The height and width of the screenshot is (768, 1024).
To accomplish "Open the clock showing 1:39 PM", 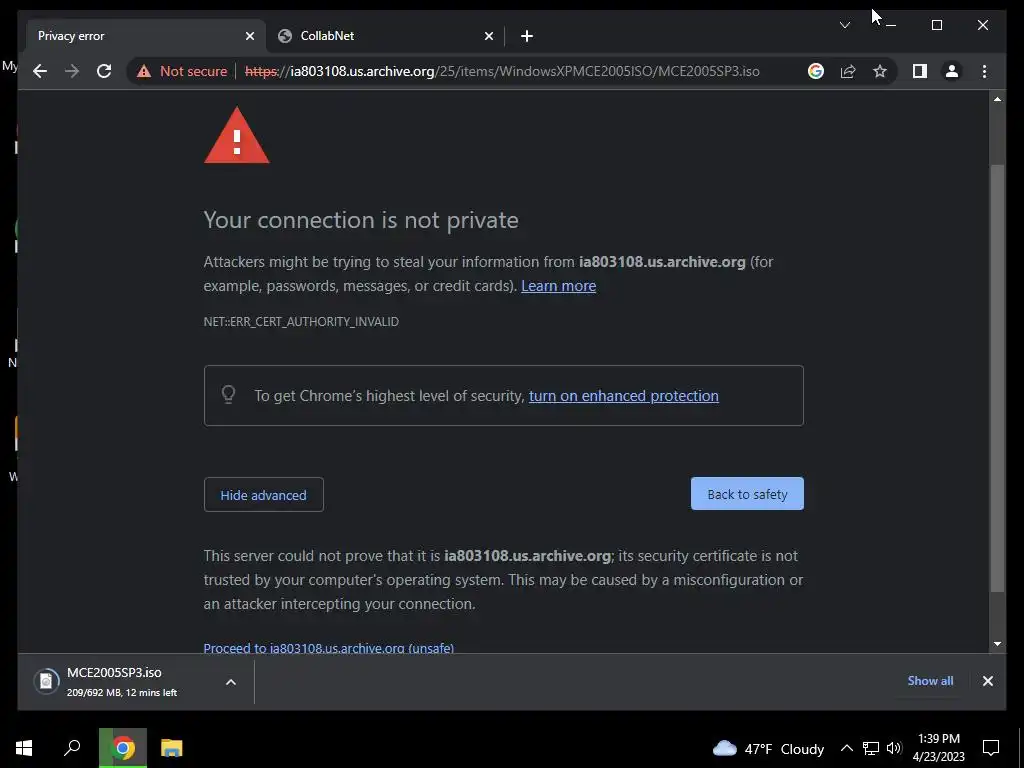I will coord(939,748).
